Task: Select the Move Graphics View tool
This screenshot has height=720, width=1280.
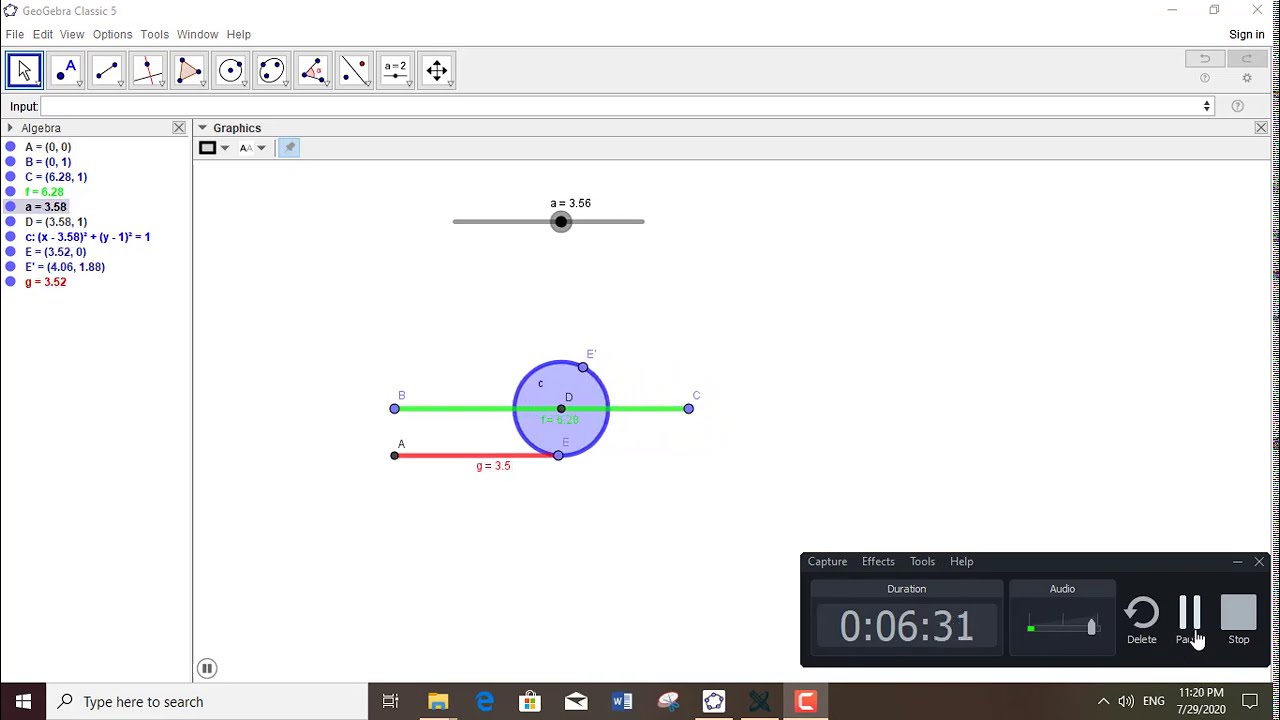Action: pyautogui.click(x=437, y=70)
